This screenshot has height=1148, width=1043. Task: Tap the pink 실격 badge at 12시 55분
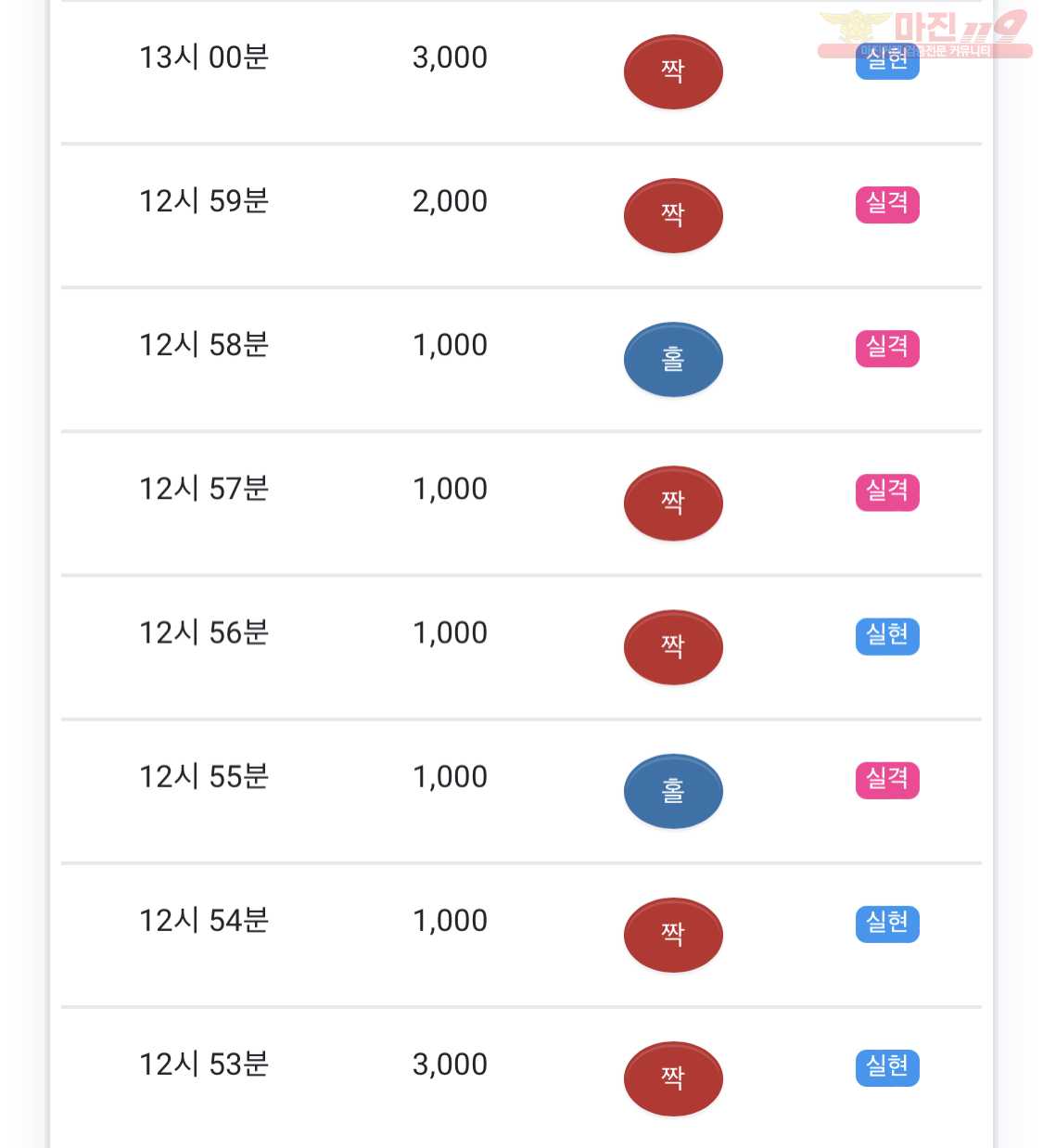887,779
